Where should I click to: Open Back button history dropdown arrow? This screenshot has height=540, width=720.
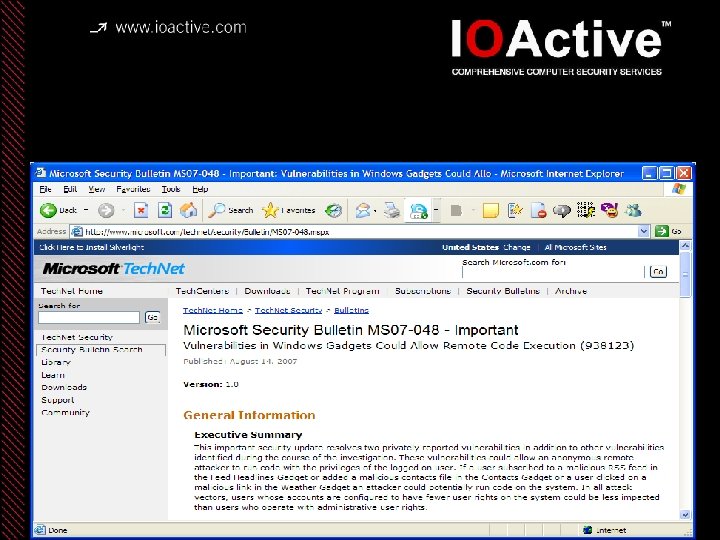click(86, 210)
